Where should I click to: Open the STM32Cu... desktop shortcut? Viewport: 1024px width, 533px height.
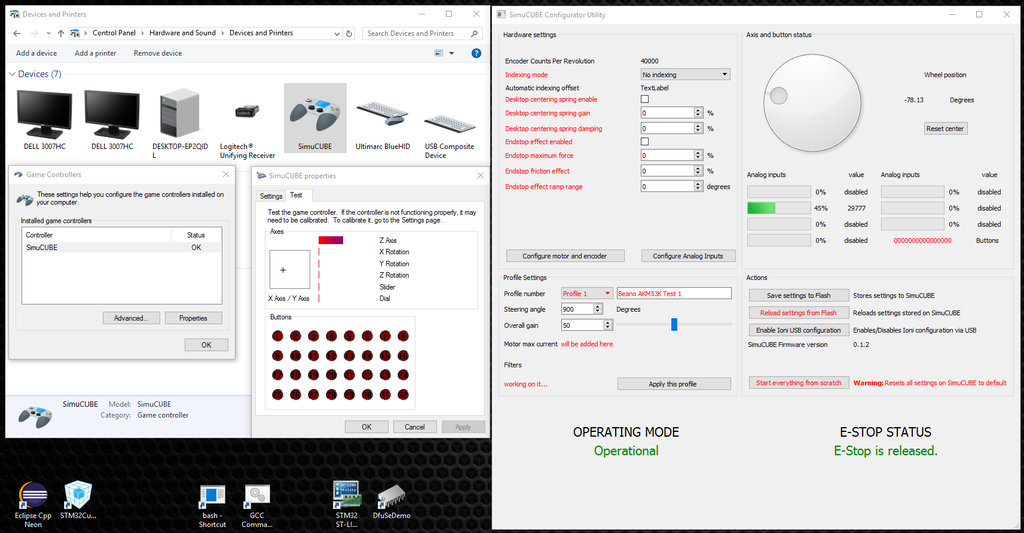78,501
